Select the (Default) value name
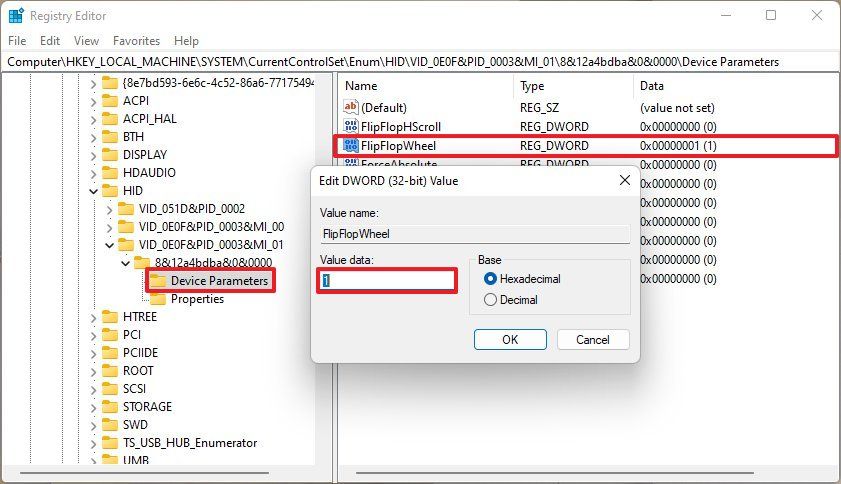This screenshot has width=841, height=484. (x=384, y=108)
